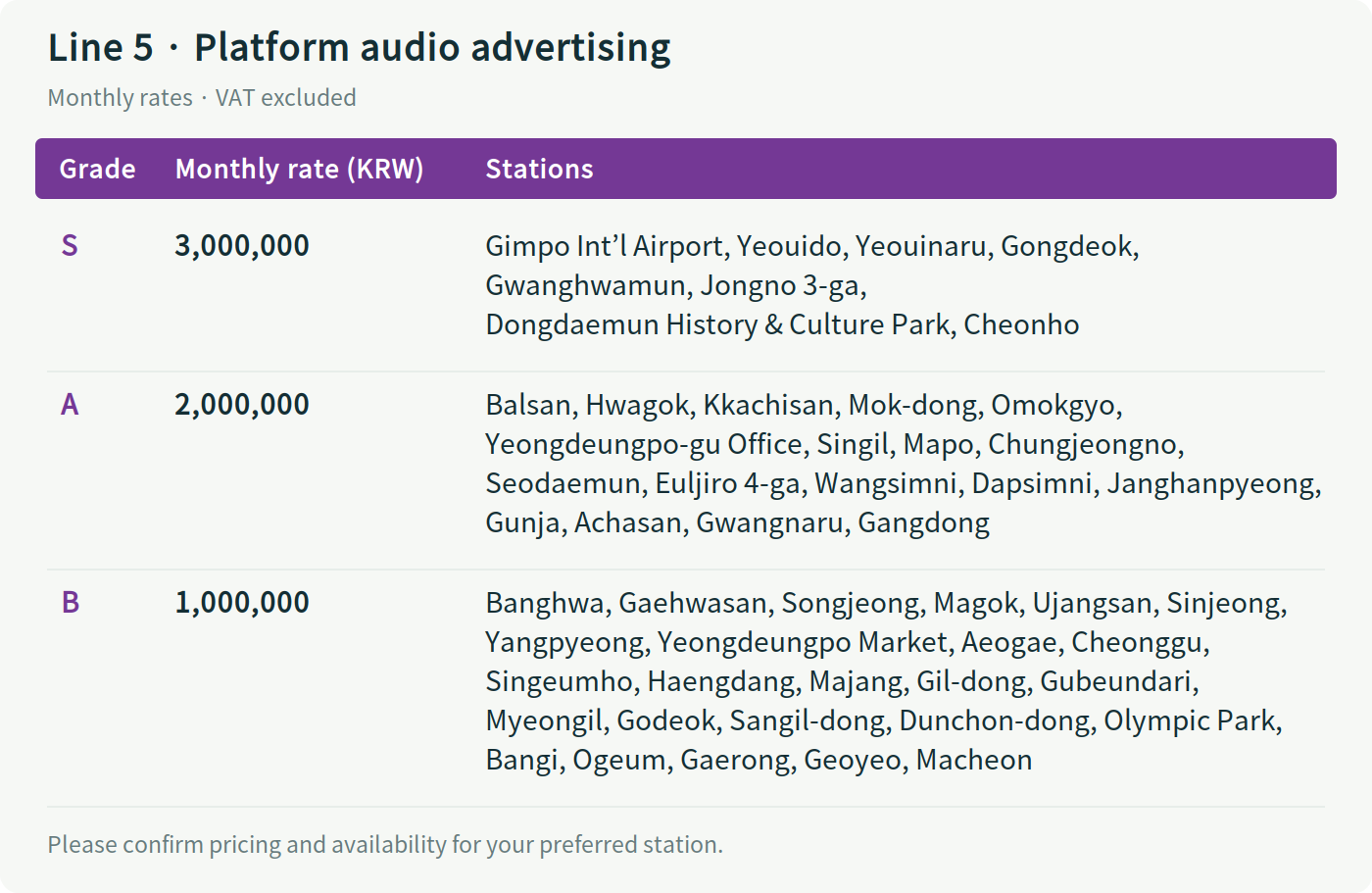Screen dimensions: 1372x893
Task: Click the '2,000,000' monthly rate
Action: [x=242, y=404]
